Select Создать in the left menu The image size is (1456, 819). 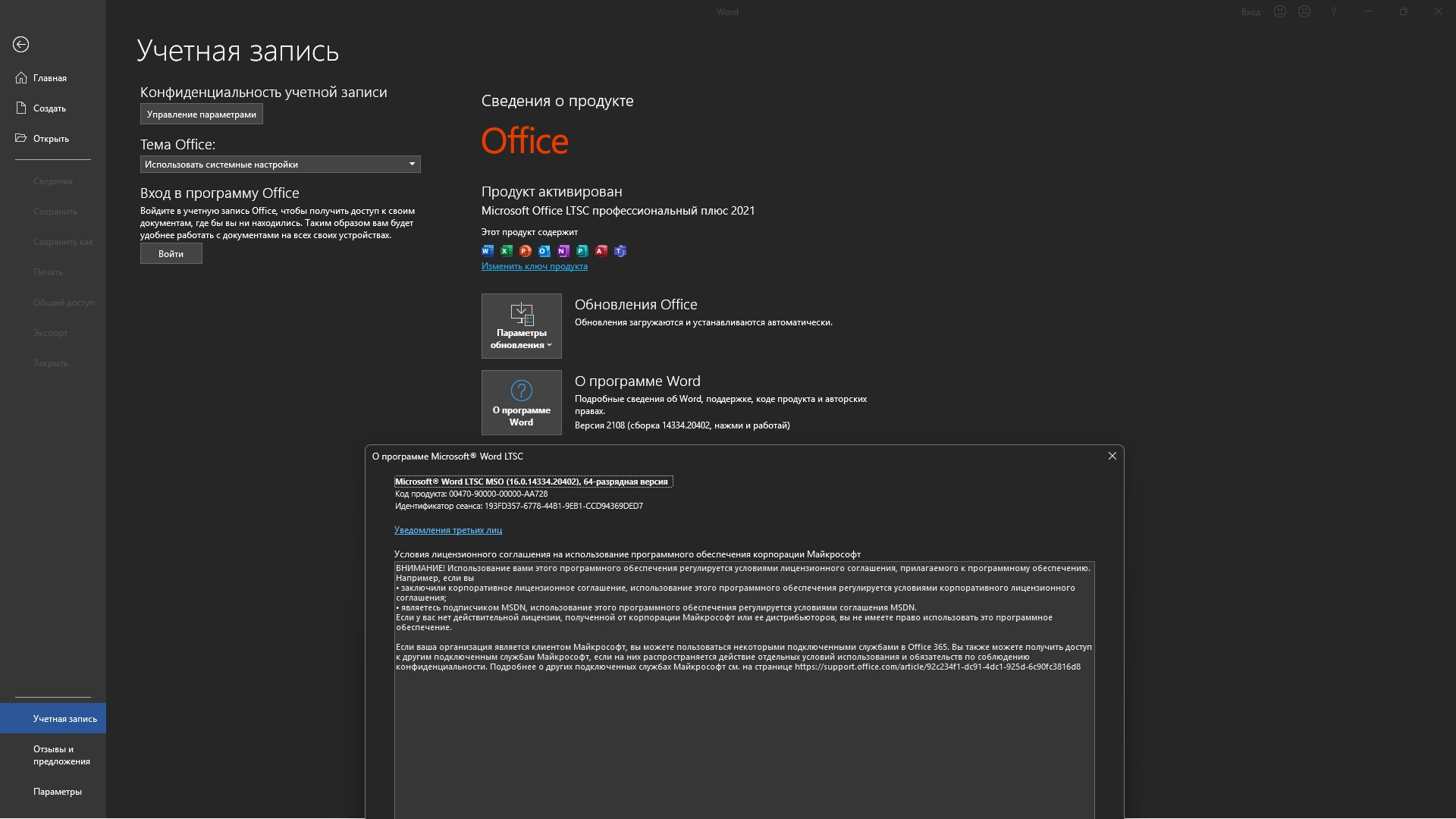pos(49,108)
